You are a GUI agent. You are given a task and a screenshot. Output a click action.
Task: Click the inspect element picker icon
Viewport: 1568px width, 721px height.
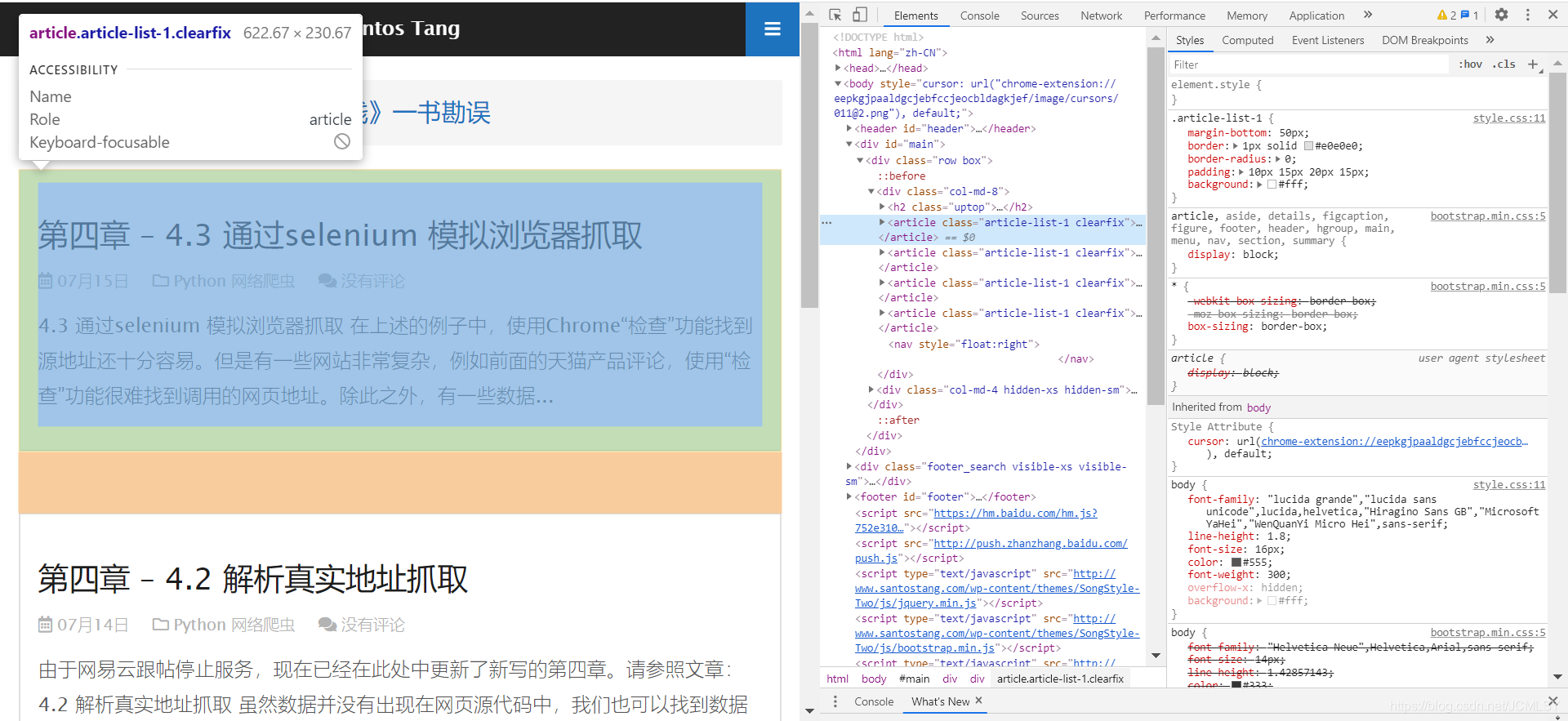pyautogui.click(x=835, y=15)
